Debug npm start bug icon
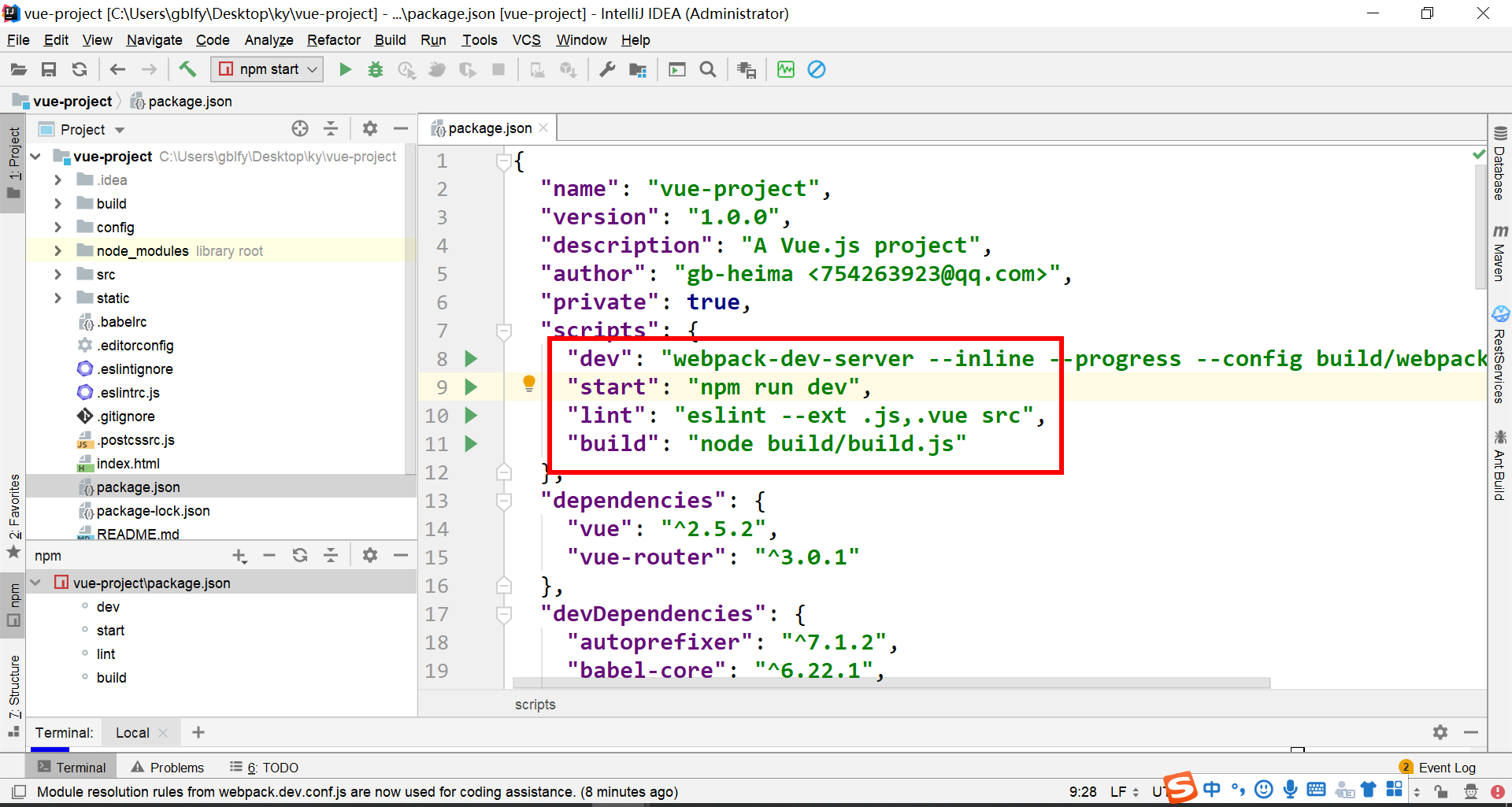 click(x=376, y=70)
